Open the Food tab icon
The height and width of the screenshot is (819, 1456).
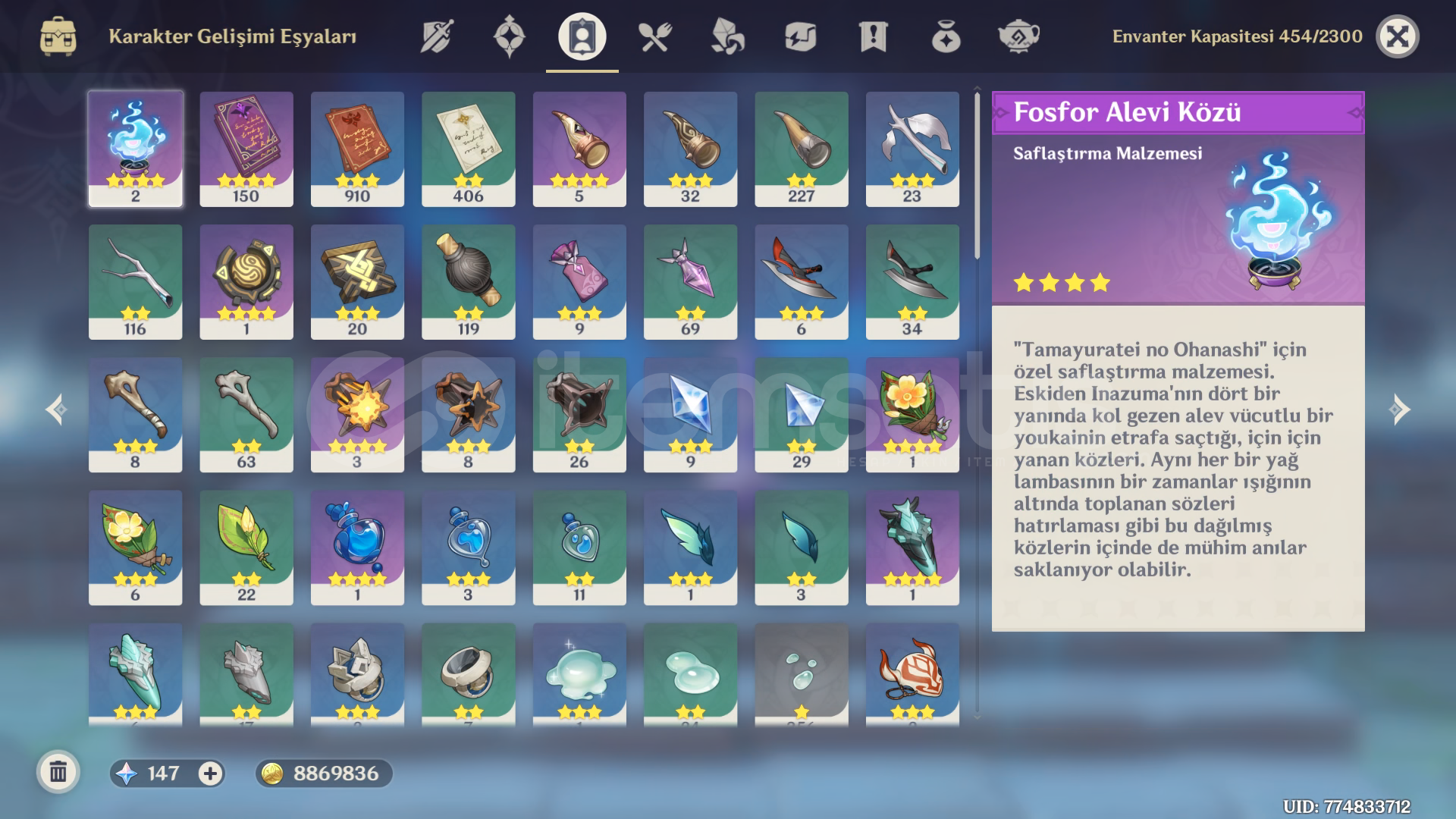pos(654,36)
